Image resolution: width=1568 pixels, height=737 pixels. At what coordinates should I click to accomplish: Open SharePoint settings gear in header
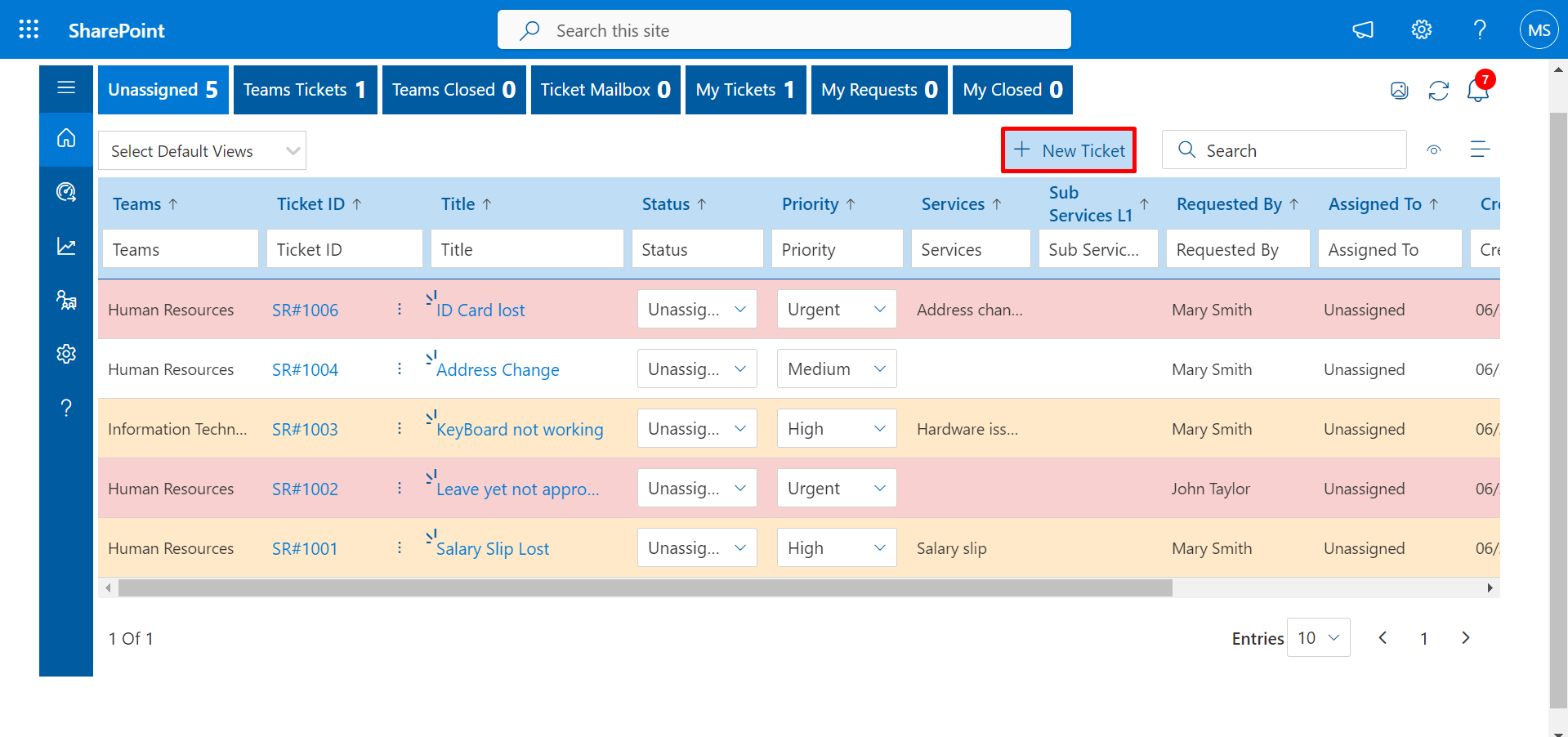(x=1422, y=30)
